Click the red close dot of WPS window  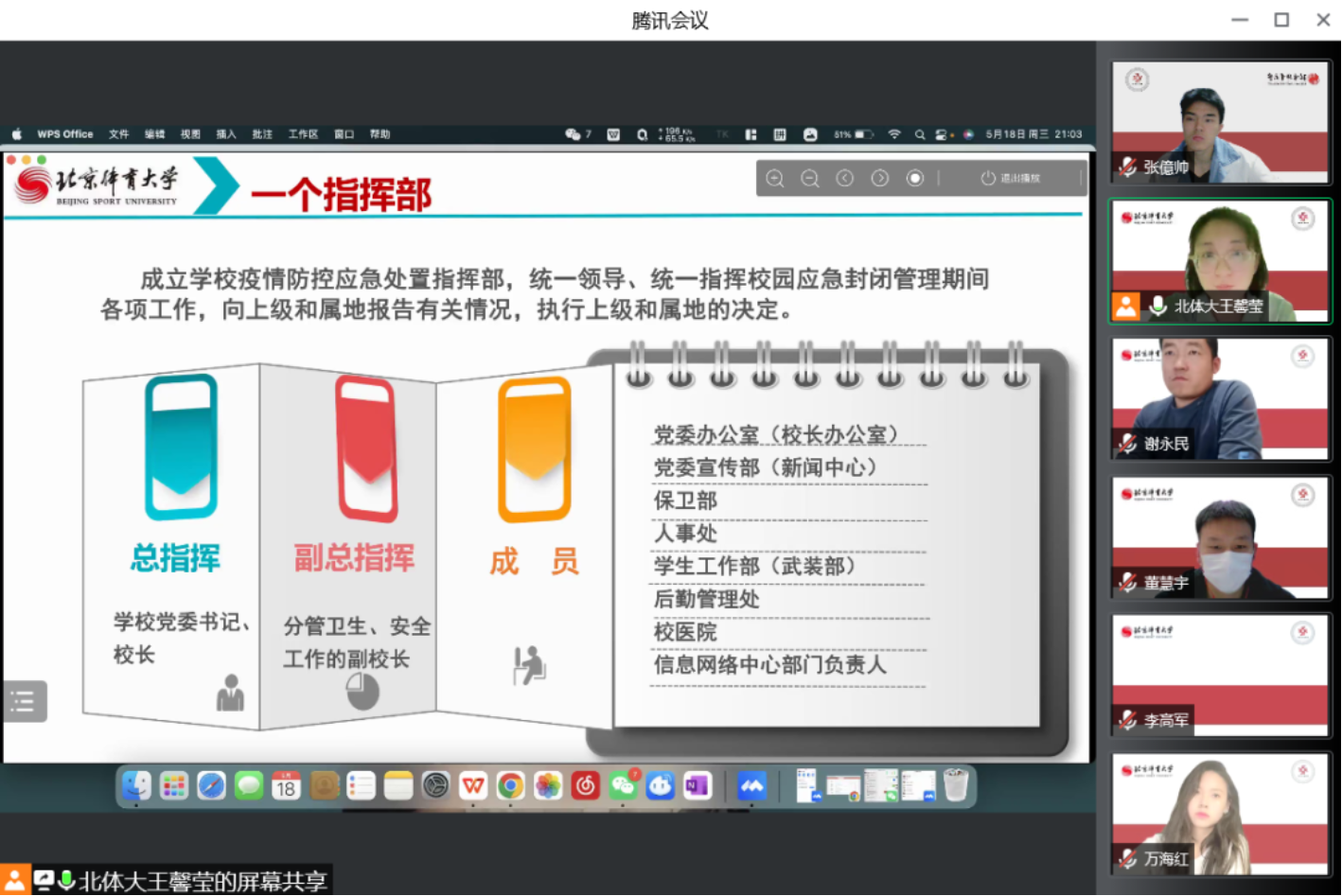click(11, 160)
